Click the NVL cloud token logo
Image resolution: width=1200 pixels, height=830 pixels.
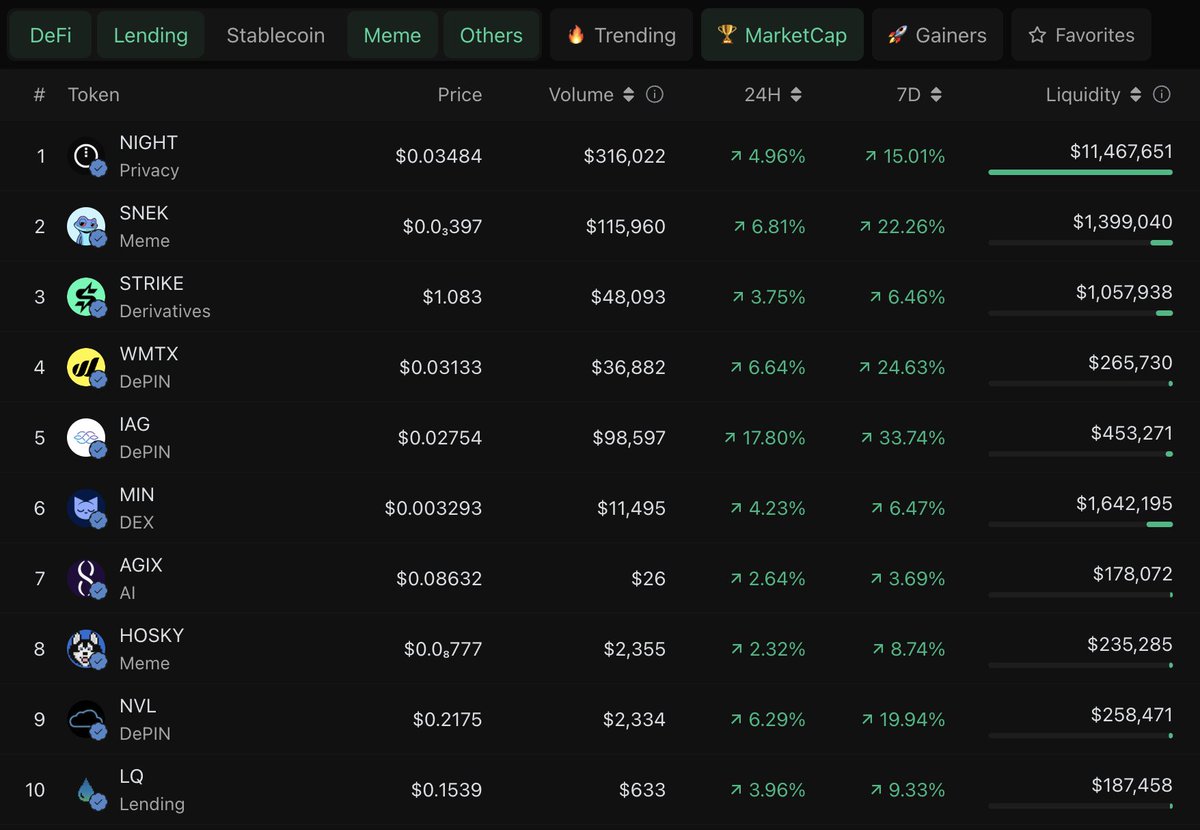click(86, 719)
